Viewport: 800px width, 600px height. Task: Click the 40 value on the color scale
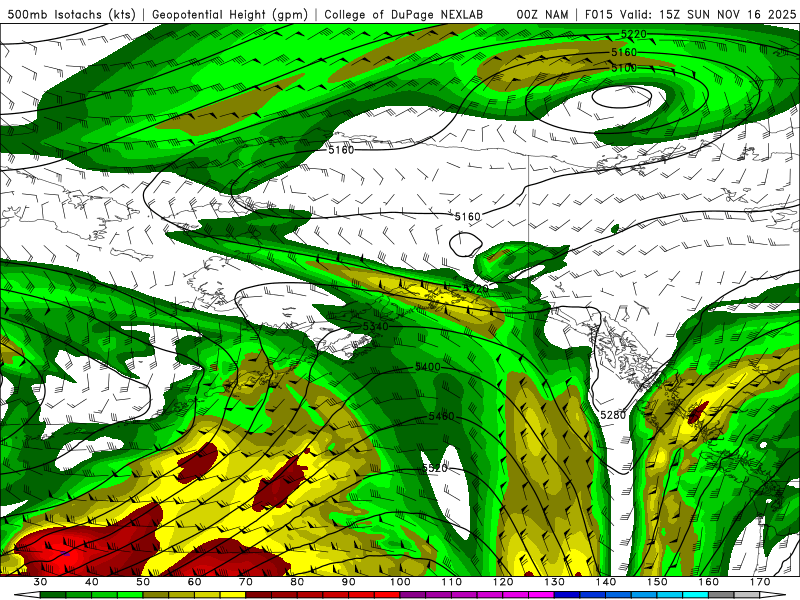pyautogui.click(x=92, y=582)
